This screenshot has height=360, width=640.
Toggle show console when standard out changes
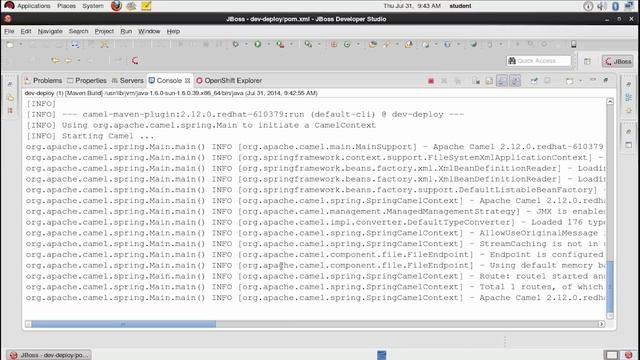pos(502,81)
